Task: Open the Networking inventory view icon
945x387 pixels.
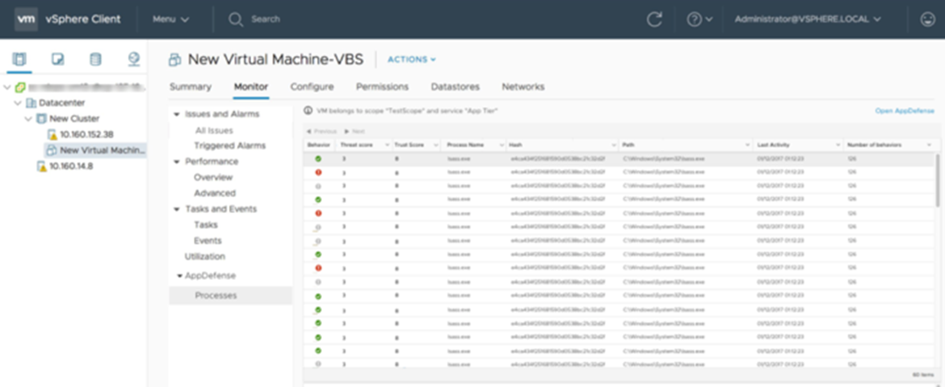Action: [x=134, y=58]
